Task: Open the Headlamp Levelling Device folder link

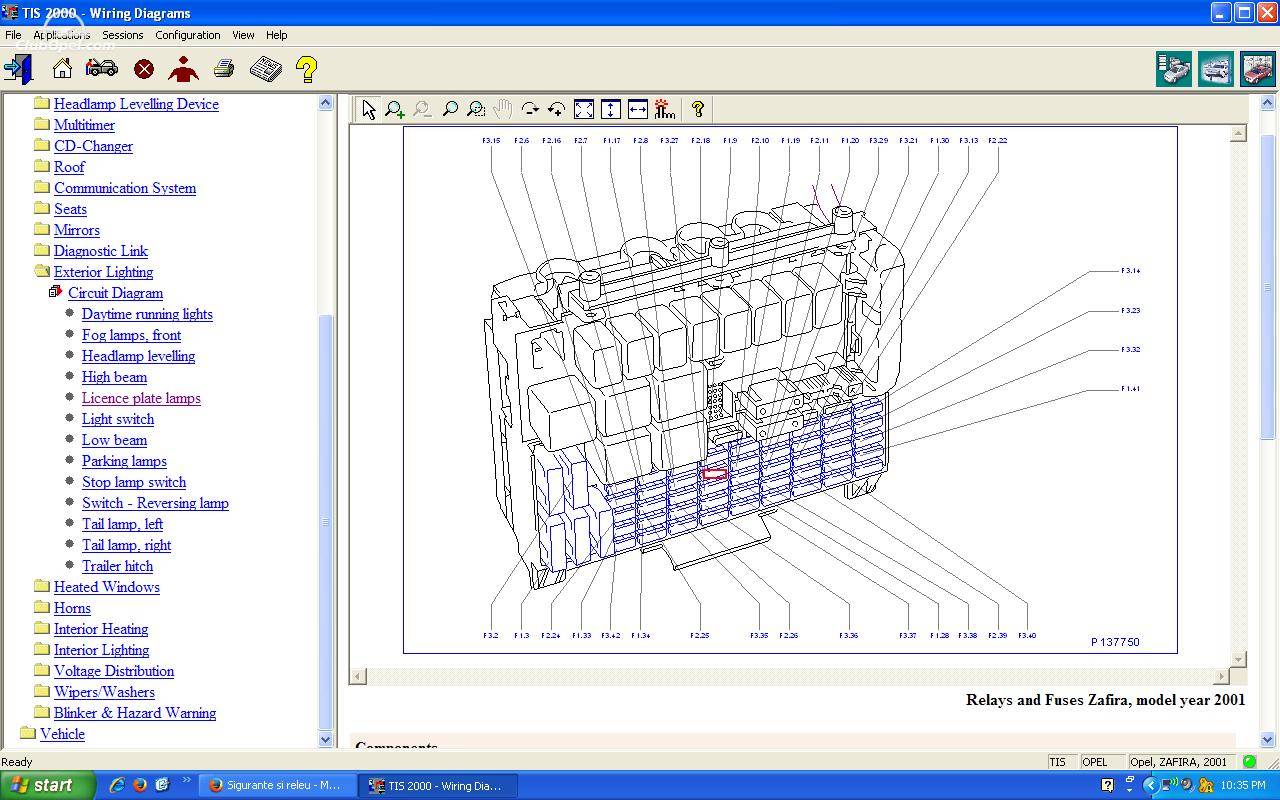Action: pyautogui.click(x=136, y=104)
